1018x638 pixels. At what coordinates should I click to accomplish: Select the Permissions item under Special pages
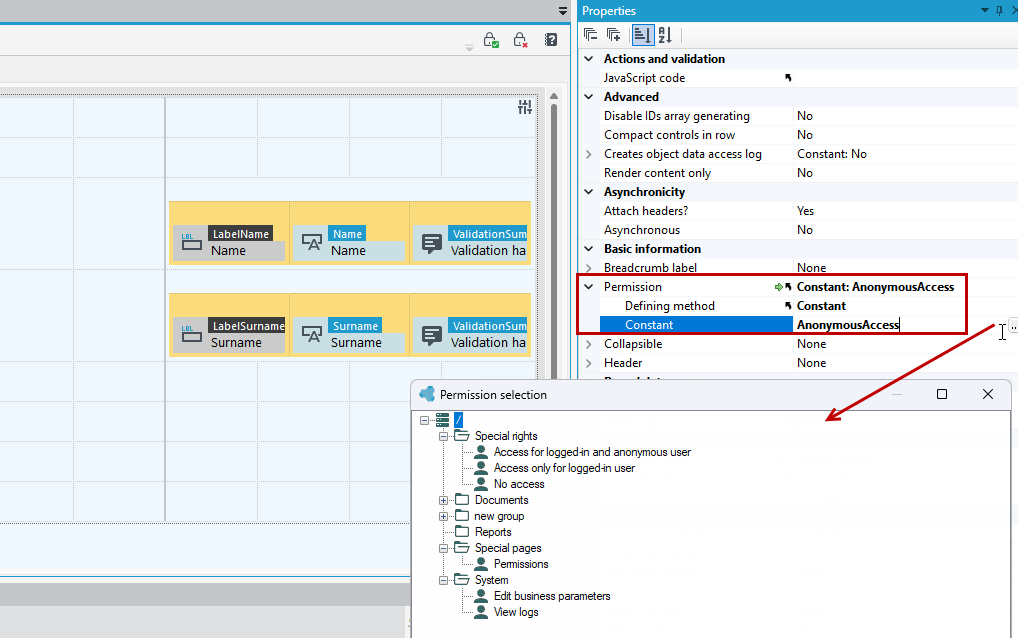tap(521, 564)
